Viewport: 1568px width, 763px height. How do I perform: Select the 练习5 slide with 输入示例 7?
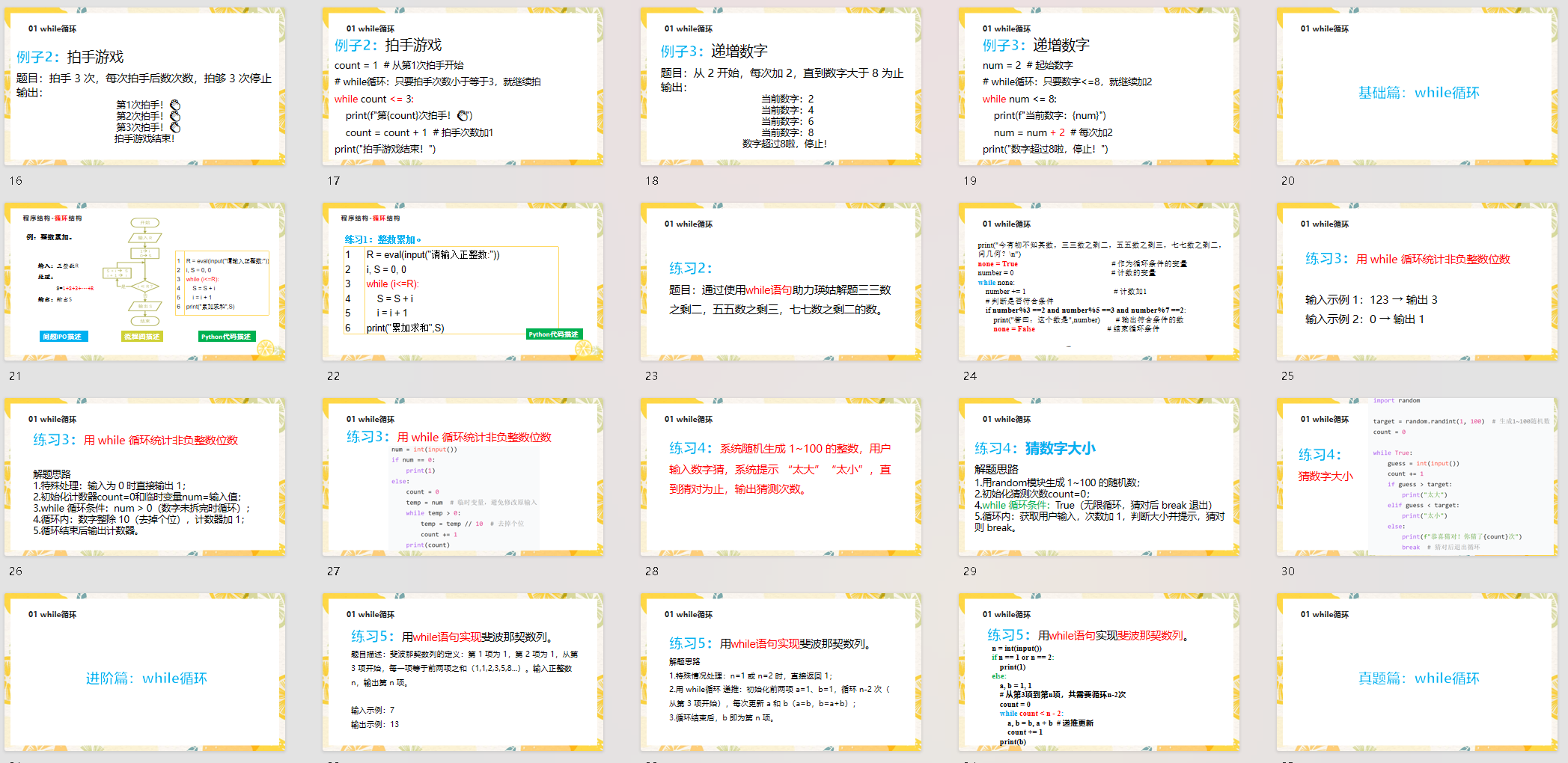[x=463, y=672]
